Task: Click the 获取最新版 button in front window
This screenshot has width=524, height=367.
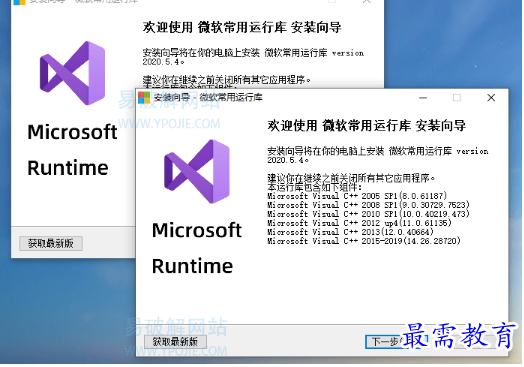Action: pyautogui.click(x=175, y=342)
